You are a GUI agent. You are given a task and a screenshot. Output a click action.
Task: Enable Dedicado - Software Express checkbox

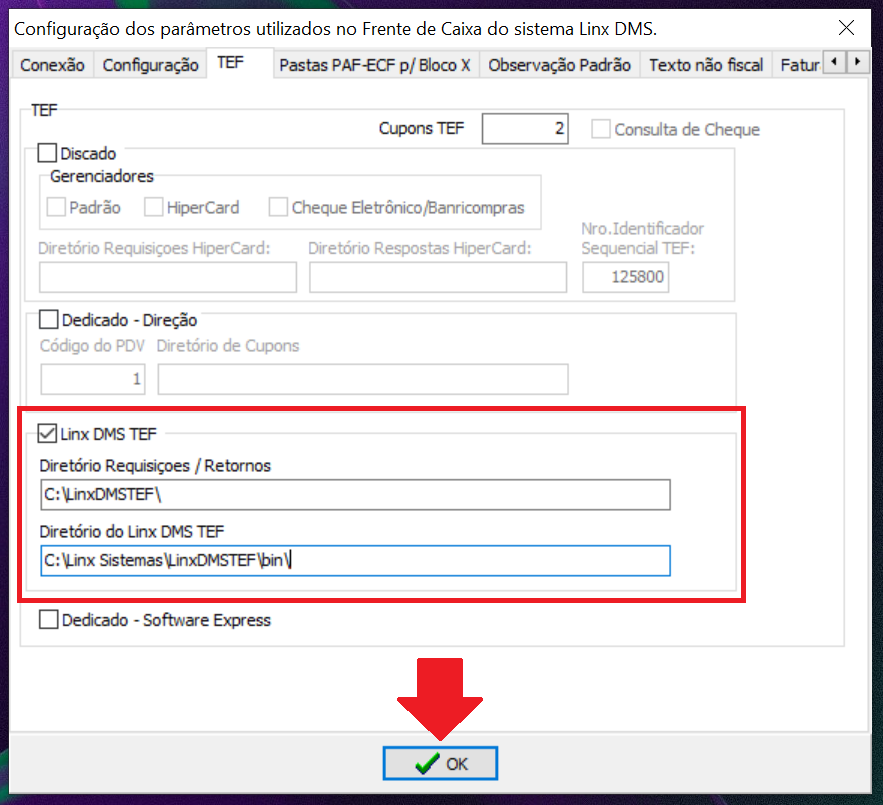[x=48, y=620]
